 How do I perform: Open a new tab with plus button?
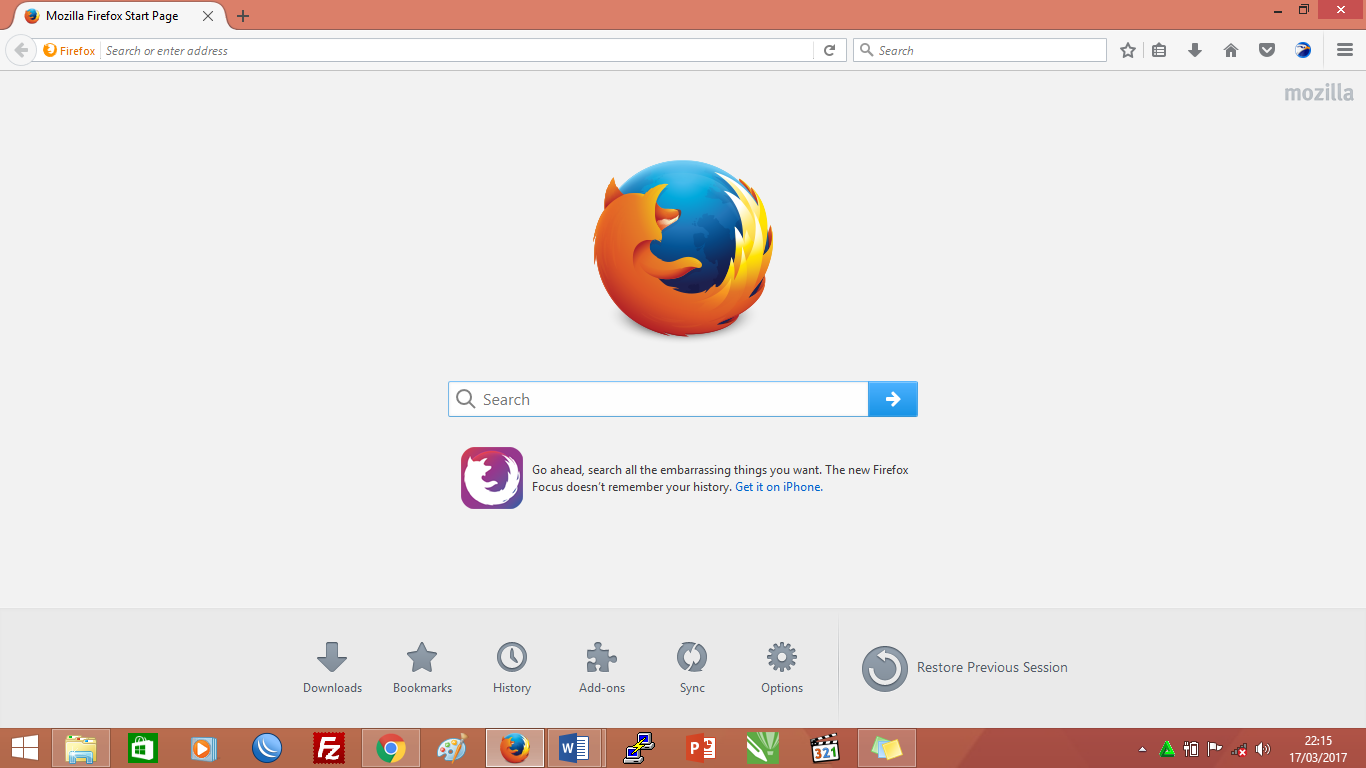243,16
